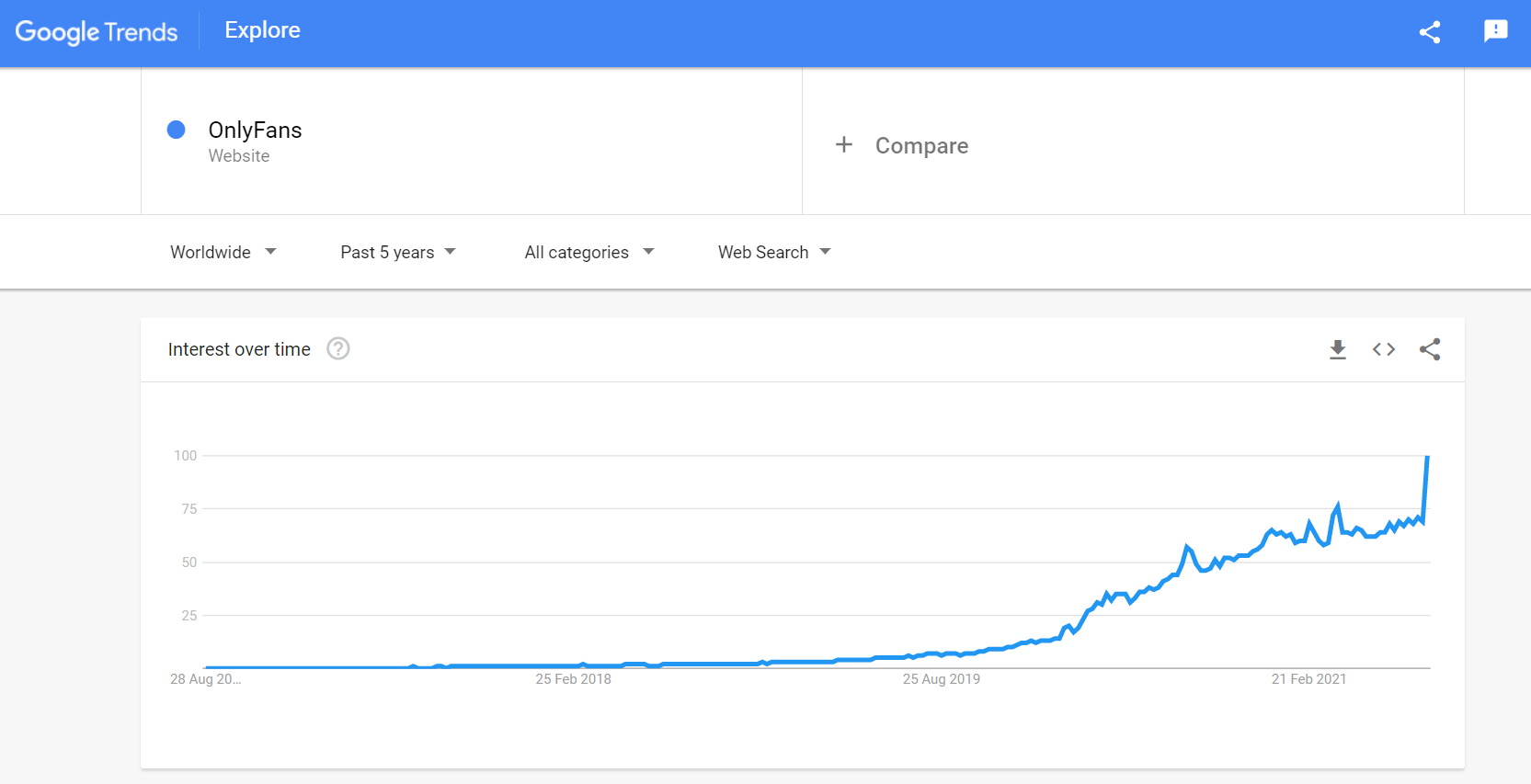This screenshot has width=1531, height=784.
Task: Open the All categories dropdown
Action: pyautogui.click(x=589, y=252)
